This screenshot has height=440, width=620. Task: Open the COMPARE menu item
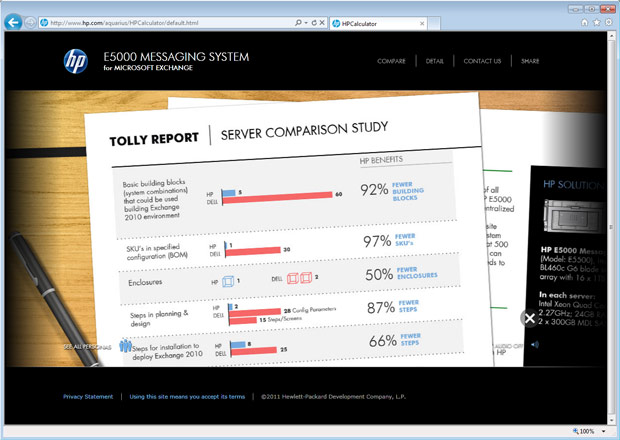pos(391,61)
